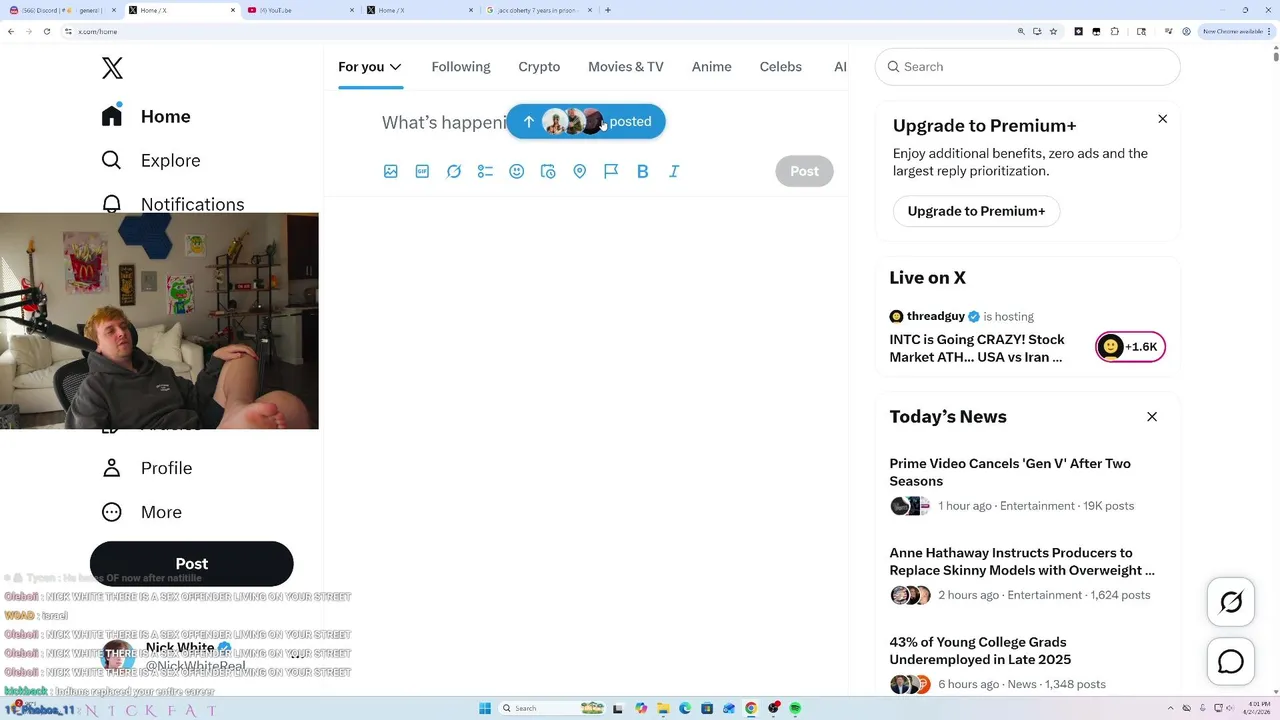Image resolution: width=1280 pixels, height=720 pixels.
Task: Open Prime Video Cancels 'Gen V' story
Action: (1010, 472)
